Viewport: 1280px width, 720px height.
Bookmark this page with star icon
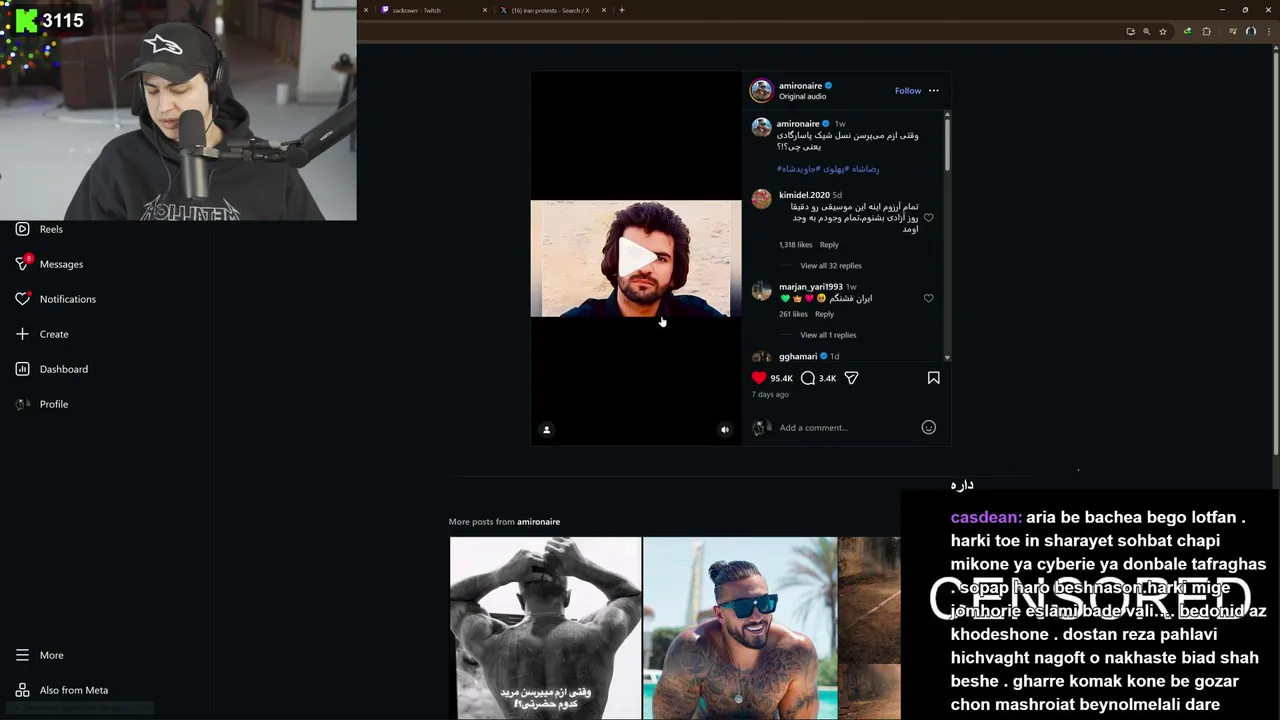click(1163, 31)
